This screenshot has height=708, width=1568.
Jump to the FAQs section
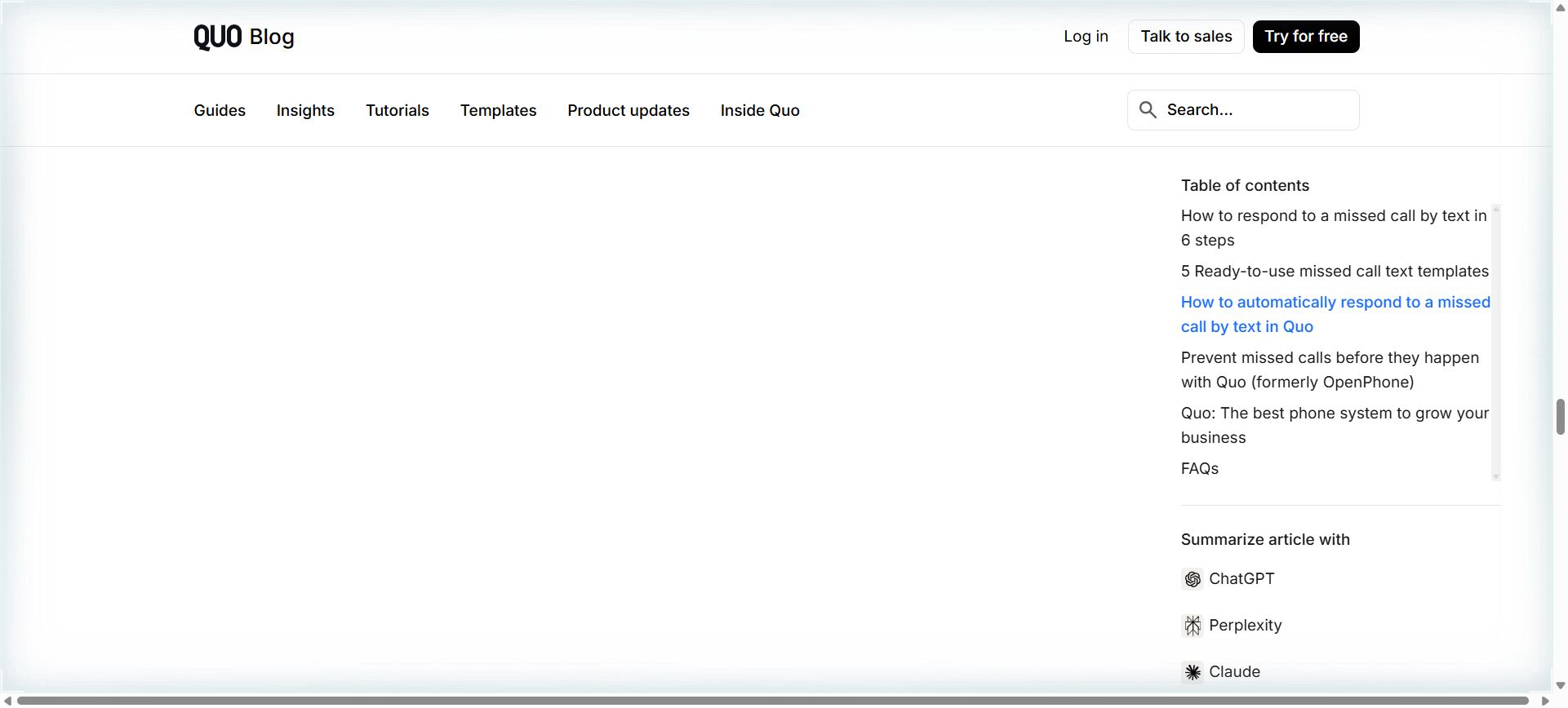pos(1199,469)
